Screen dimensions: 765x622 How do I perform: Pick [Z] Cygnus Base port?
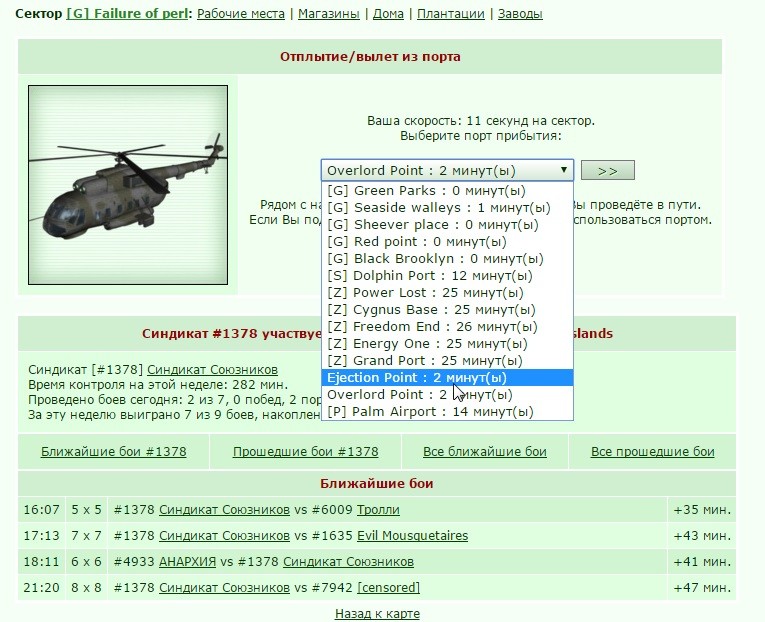coord(447,310)
